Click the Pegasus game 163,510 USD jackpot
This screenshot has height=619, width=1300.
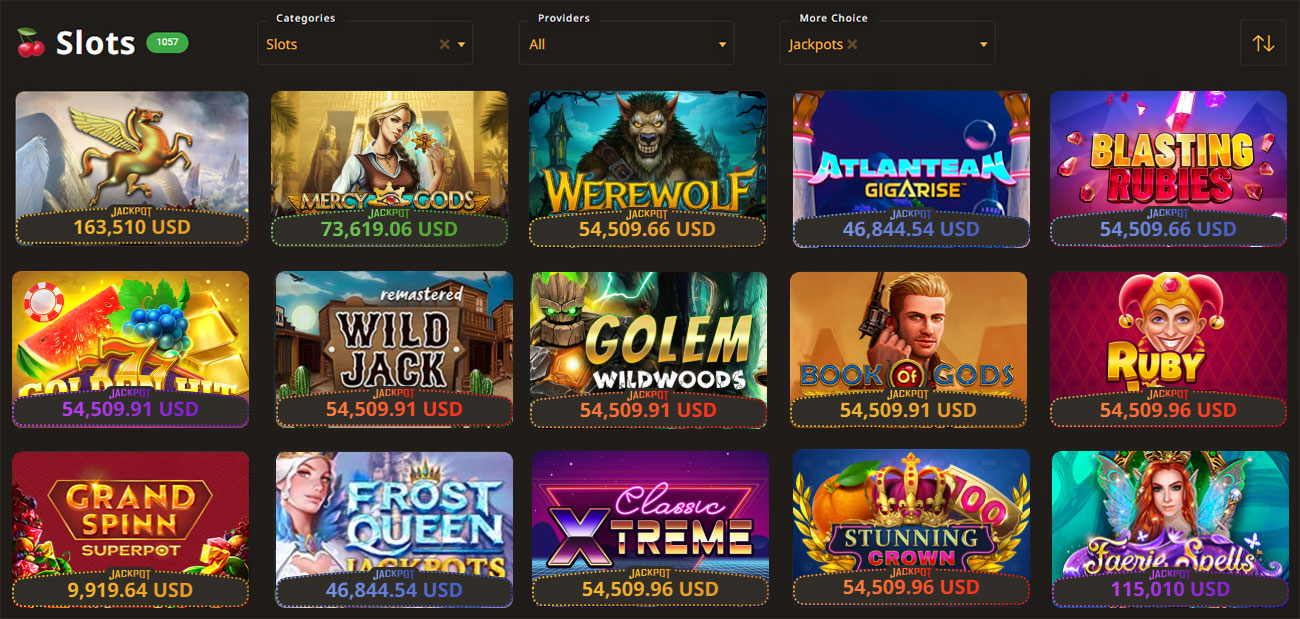tap(132, 227)
